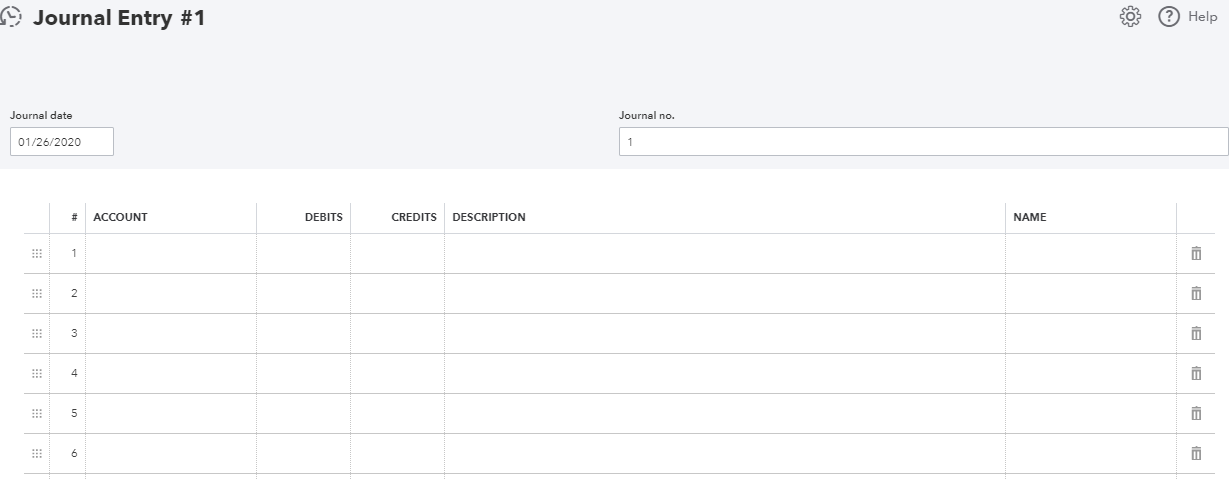The width and height of the screenshot is (1229, 480).
Task: Click the Credits cell in row 2
Action: click(x=398, y=294)
